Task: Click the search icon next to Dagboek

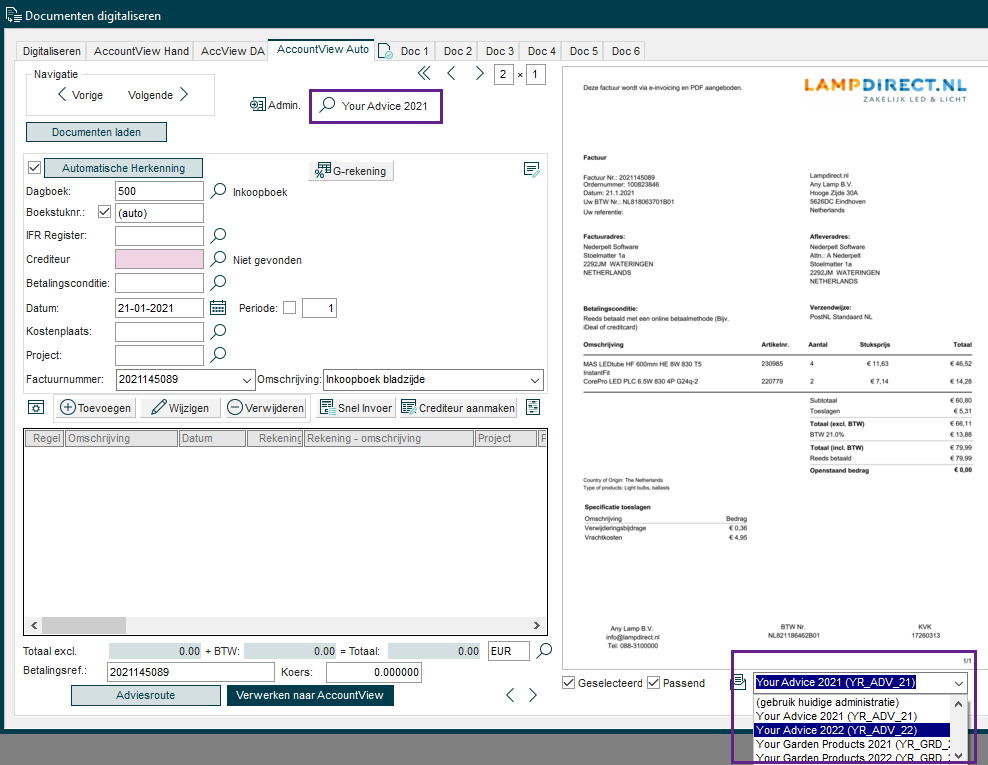Action: pos(219,191)
